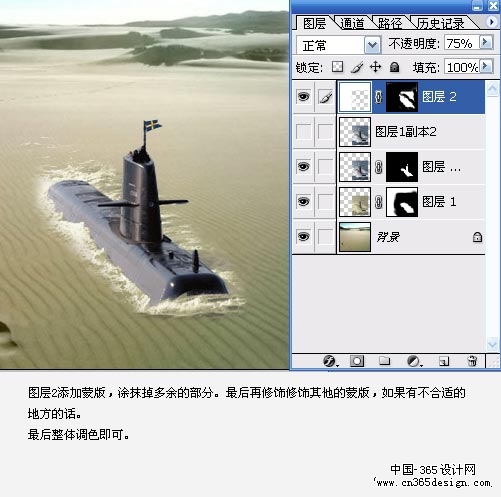Switch to the 历史记录 tab
Viewport: 501px width, 497px height.
coord(441,23)
